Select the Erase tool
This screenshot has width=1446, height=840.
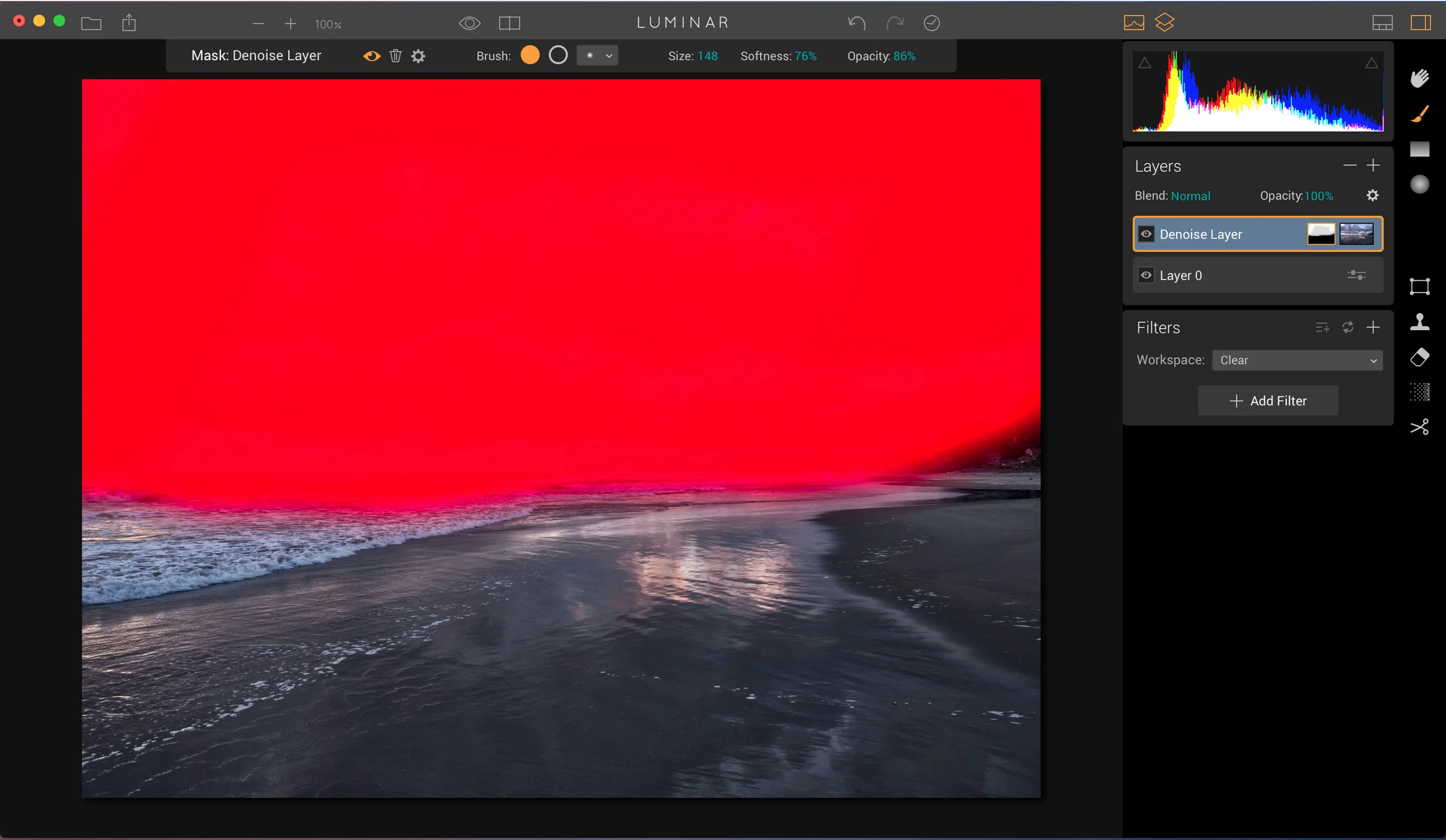click(x=1420, y=357)
